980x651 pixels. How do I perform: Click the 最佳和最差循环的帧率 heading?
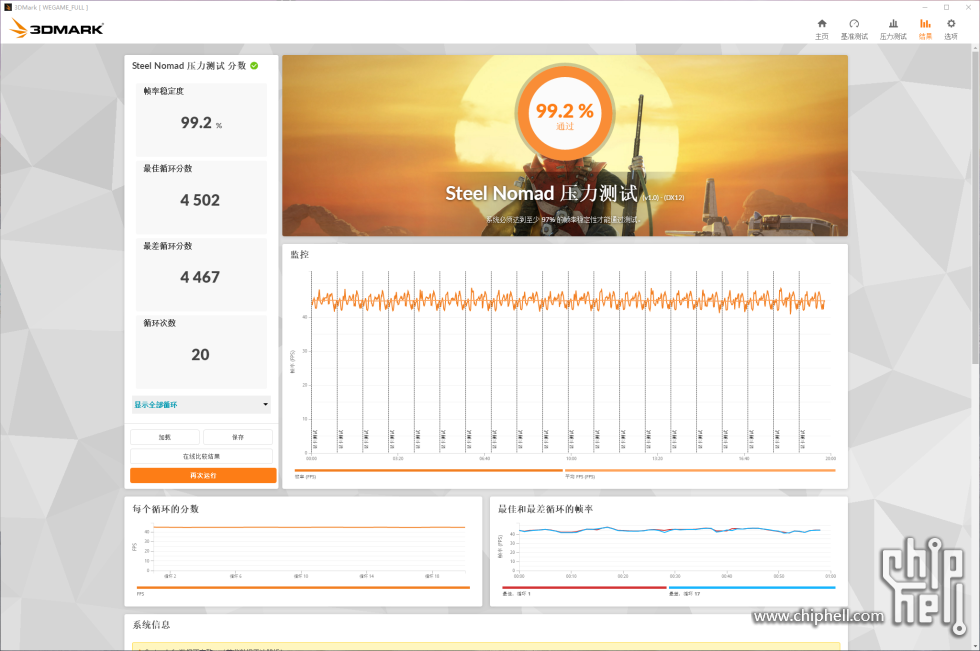[546, 509]
